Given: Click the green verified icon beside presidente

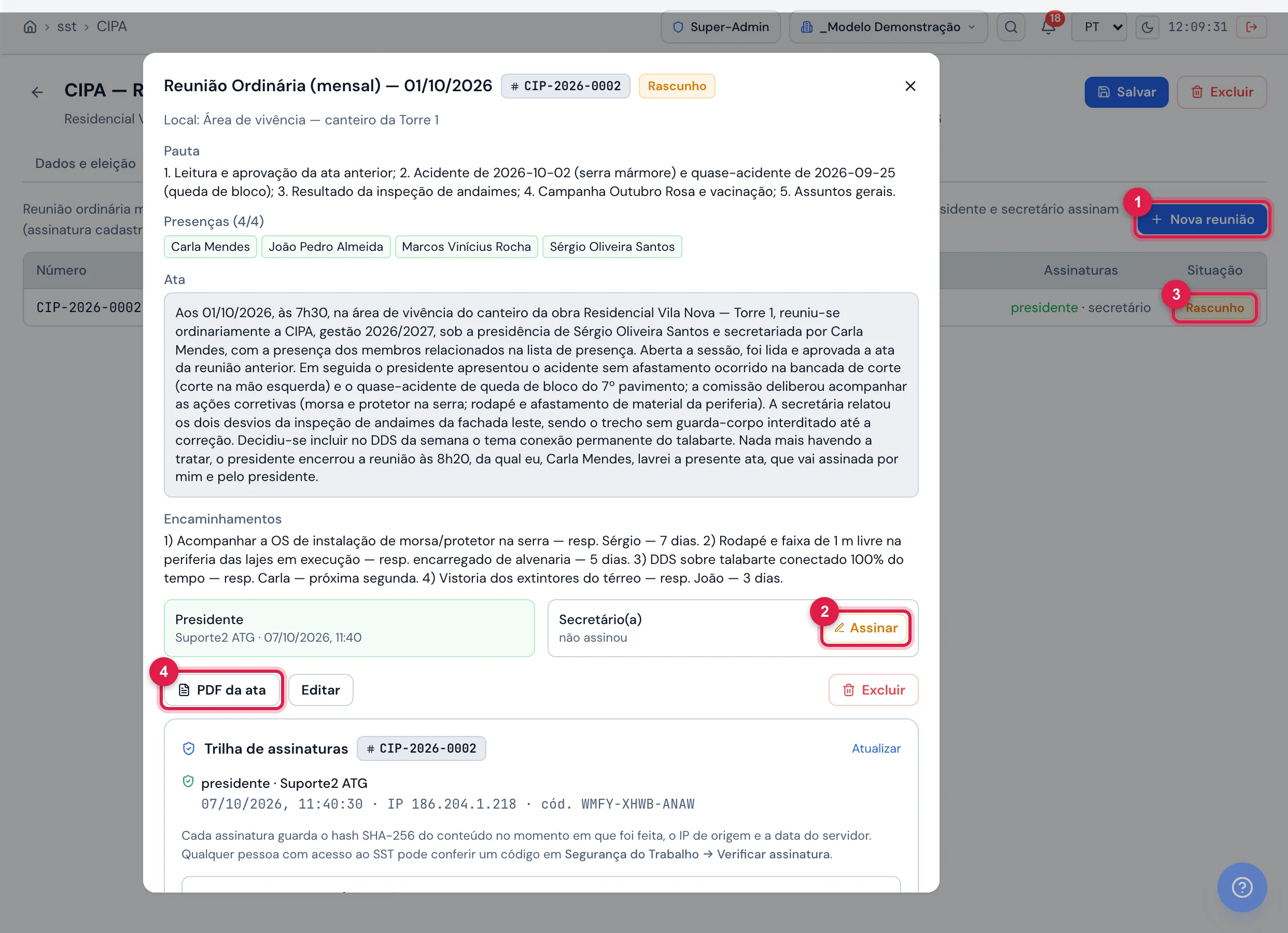Looking at the screenshot, I should [188, 781].
